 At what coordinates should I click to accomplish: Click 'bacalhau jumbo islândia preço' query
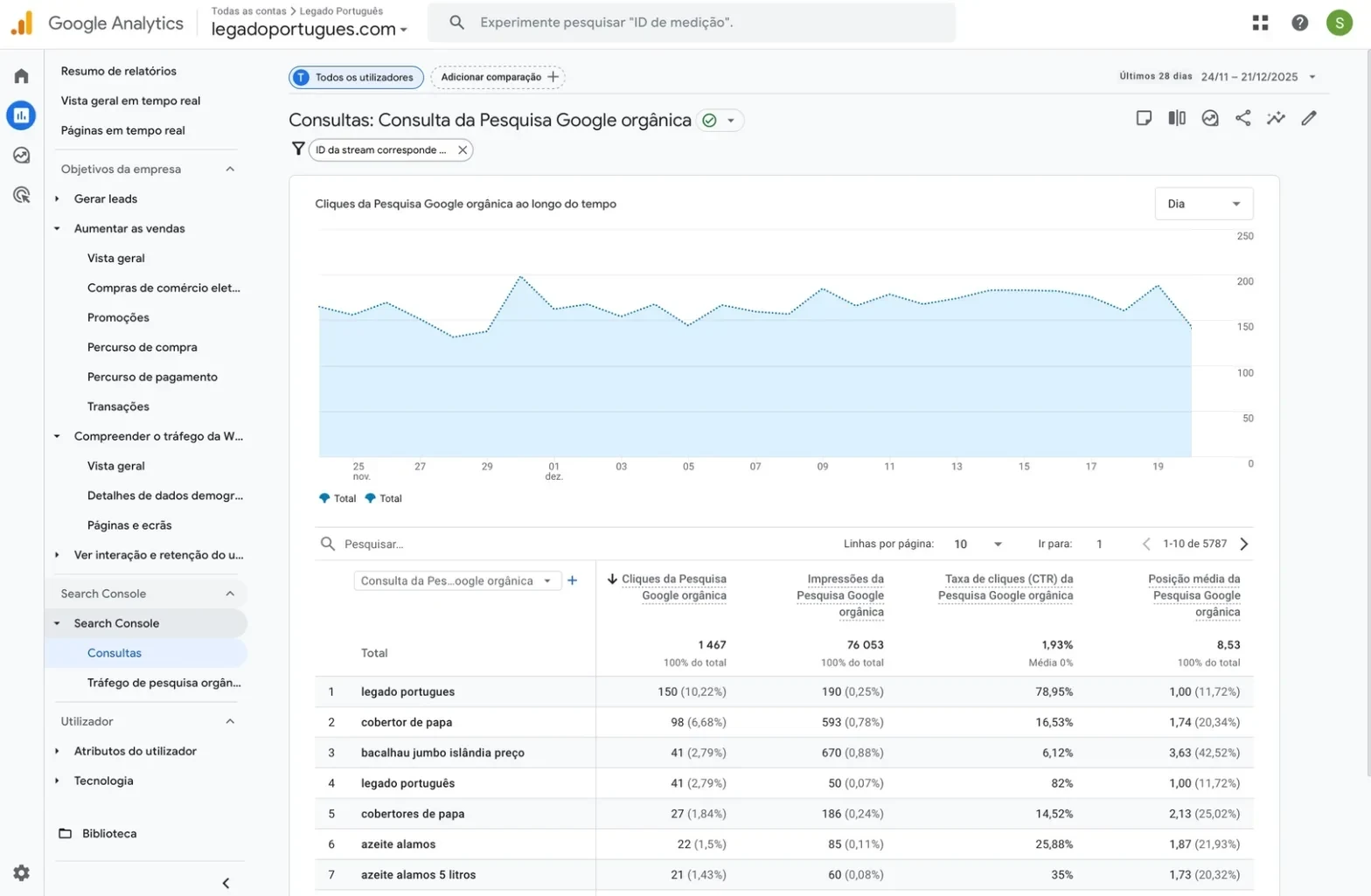pos(442,753)
